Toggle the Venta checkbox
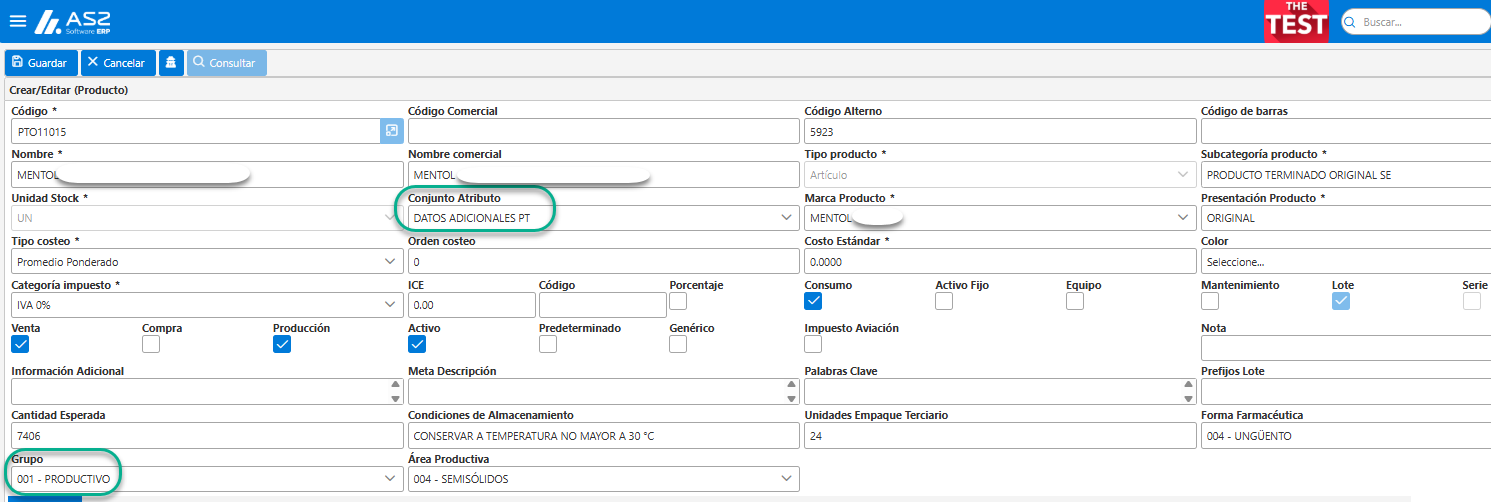1491x502 pixels. (20, 344)
